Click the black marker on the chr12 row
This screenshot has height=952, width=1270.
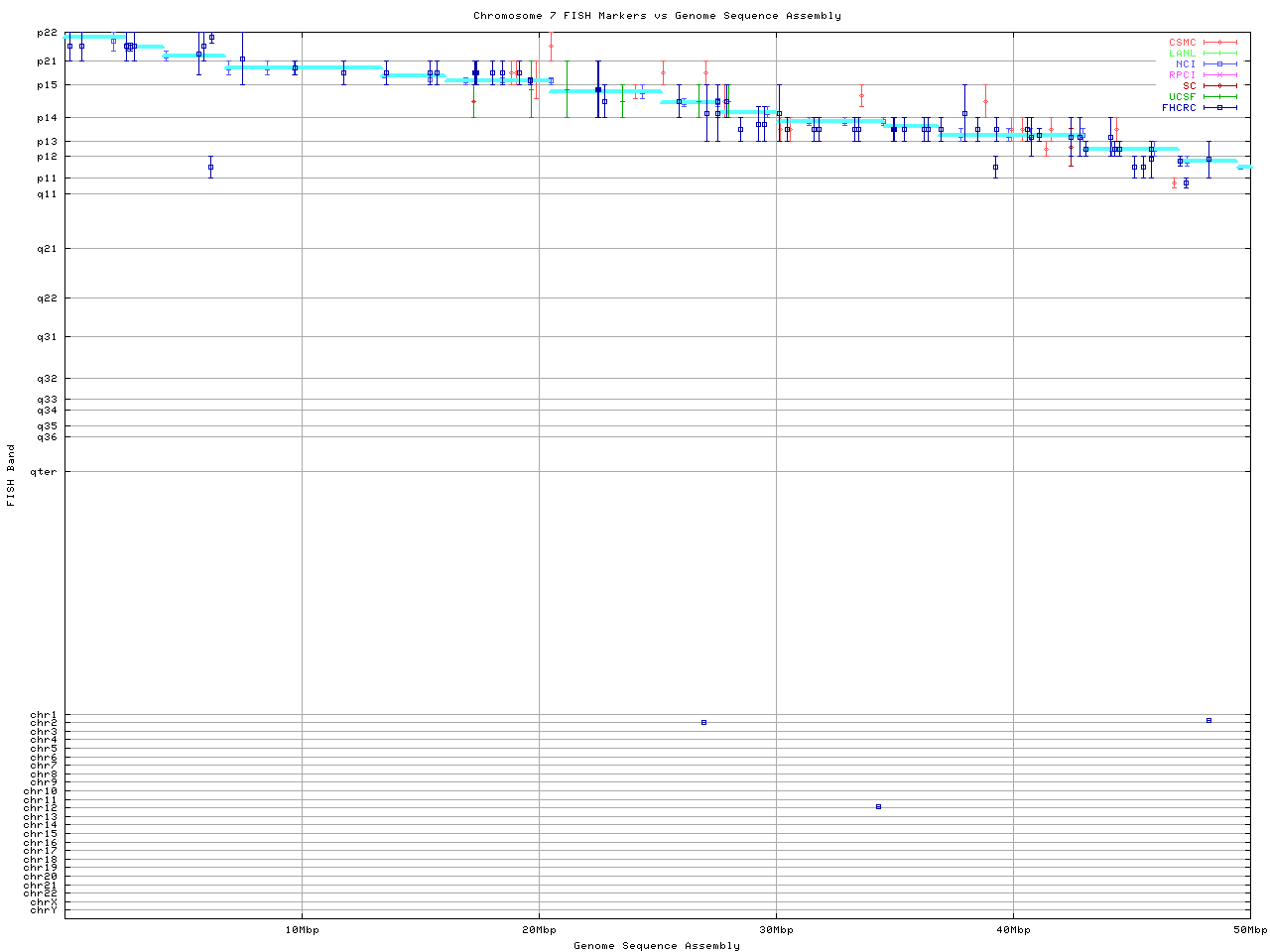coord(878,807)
